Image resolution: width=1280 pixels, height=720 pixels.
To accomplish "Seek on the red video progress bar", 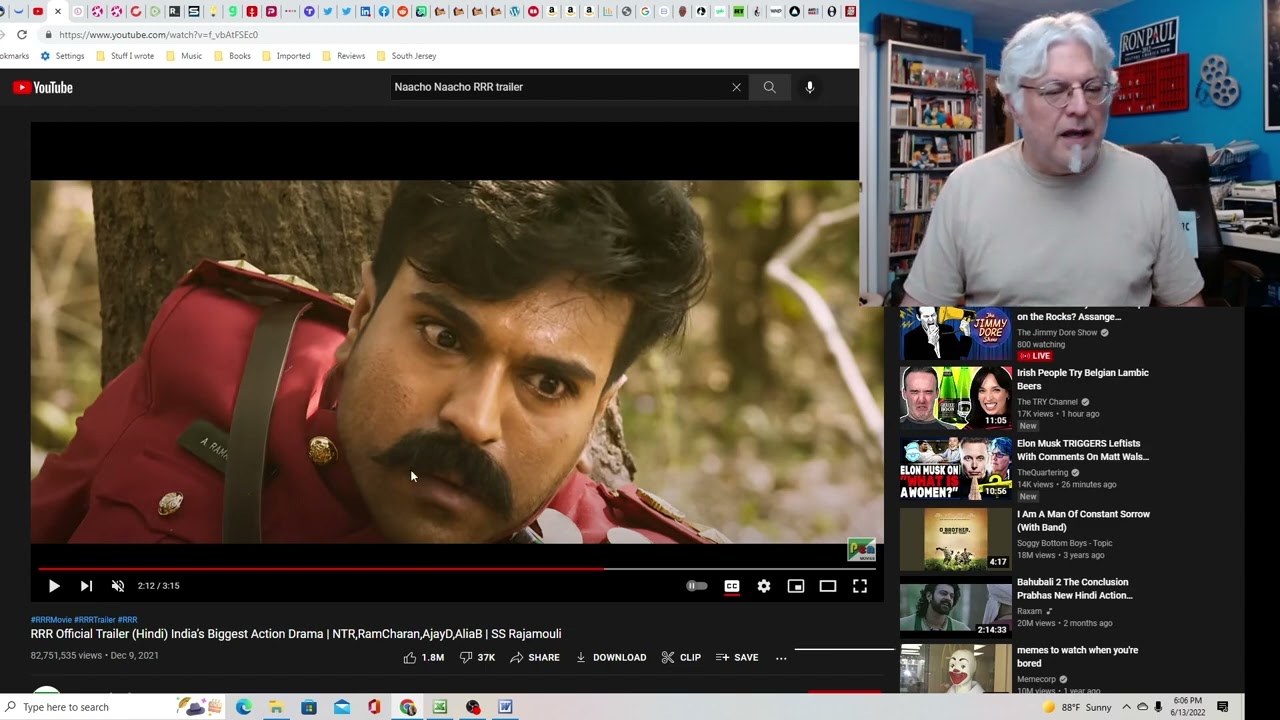I will [x=456, y=568].
